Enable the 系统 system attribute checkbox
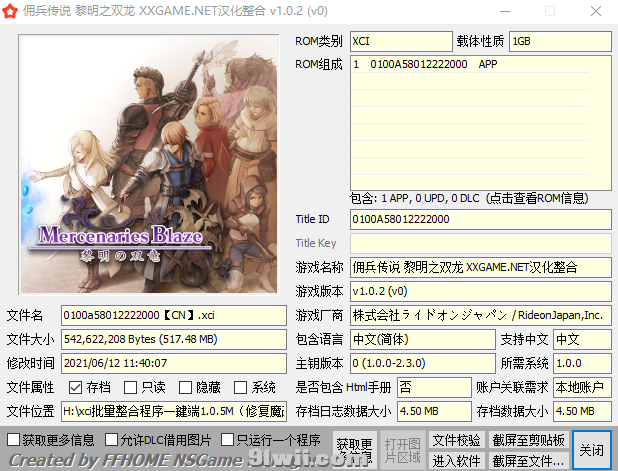 (x=241, y=387)
